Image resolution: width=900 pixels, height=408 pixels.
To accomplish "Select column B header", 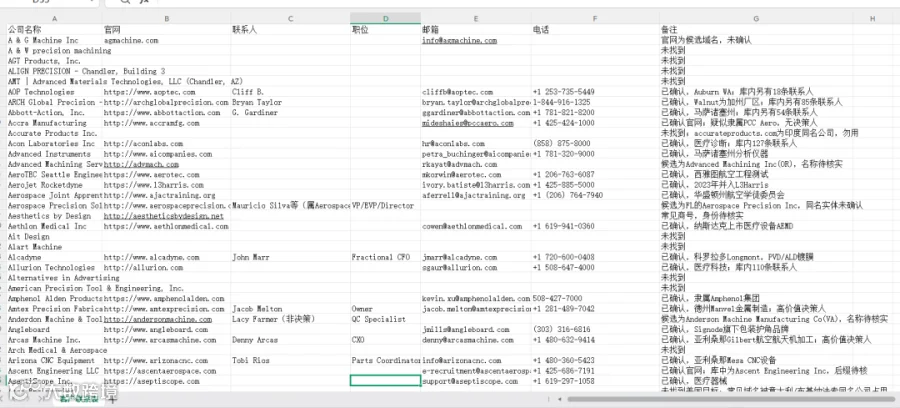I will [x=166, y=18].
